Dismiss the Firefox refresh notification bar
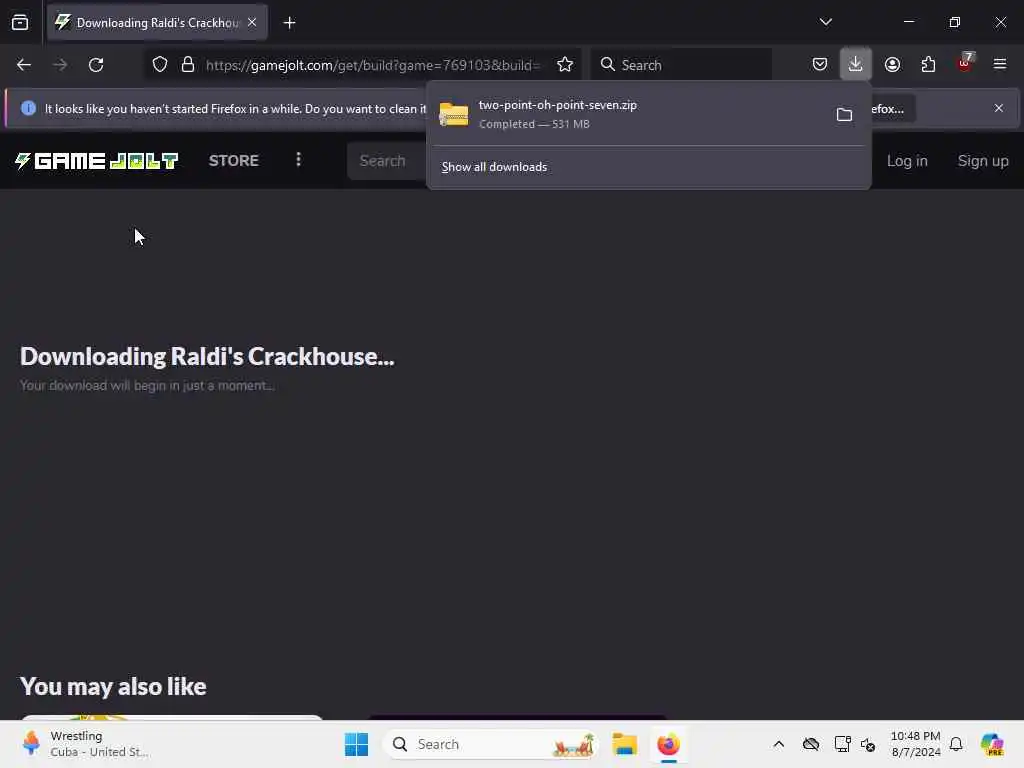 [x=999, y=108]
